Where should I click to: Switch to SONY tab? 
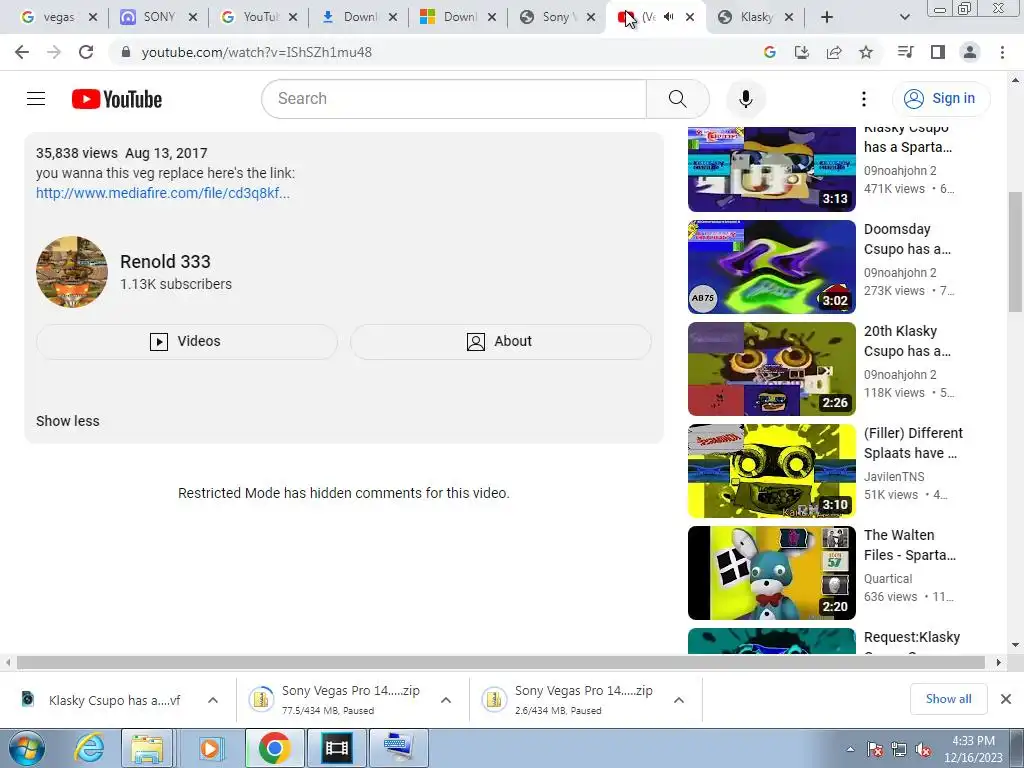point(159,17)
